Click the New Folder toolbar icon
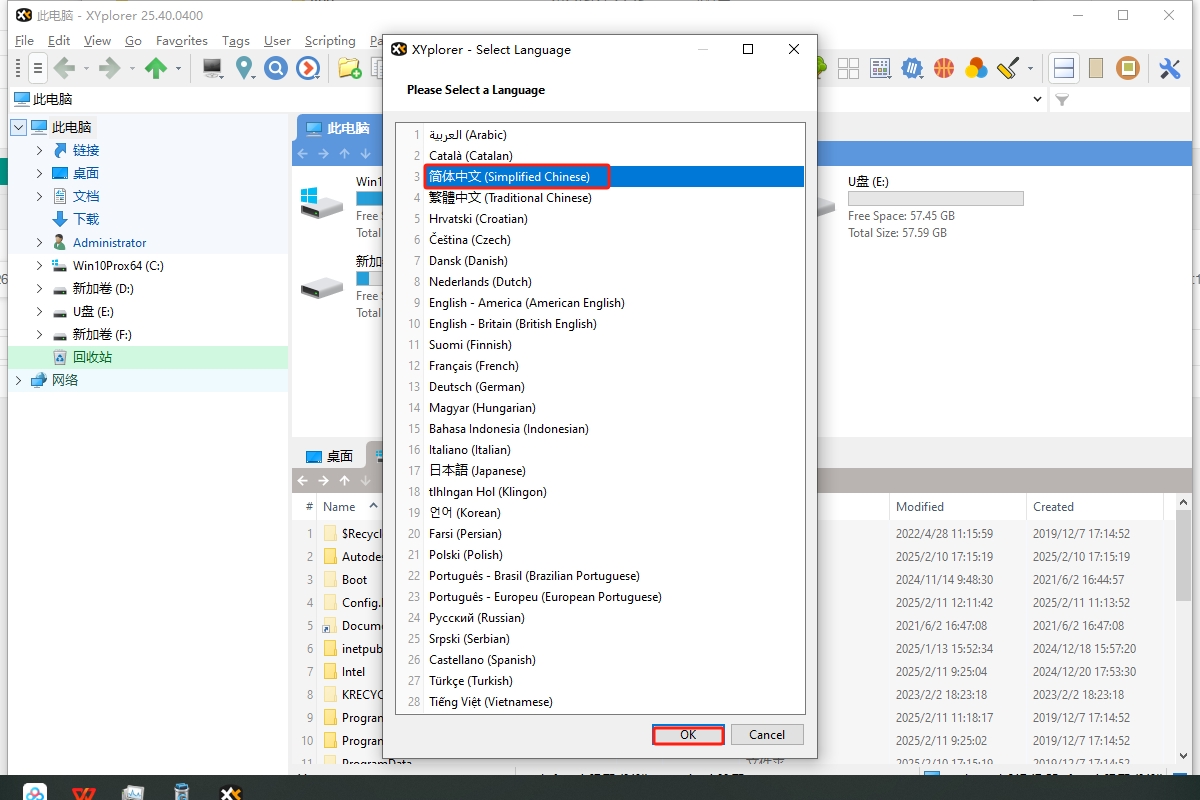Image resolution: width=1200 pixels, height=800 pixels. pos(349,68)
